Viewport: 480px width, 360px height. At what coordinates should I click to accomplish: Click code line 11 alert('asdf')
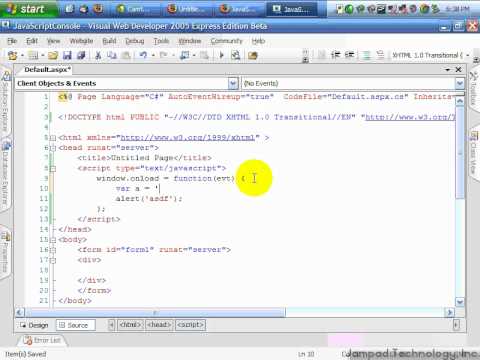[x=149, y=199]
